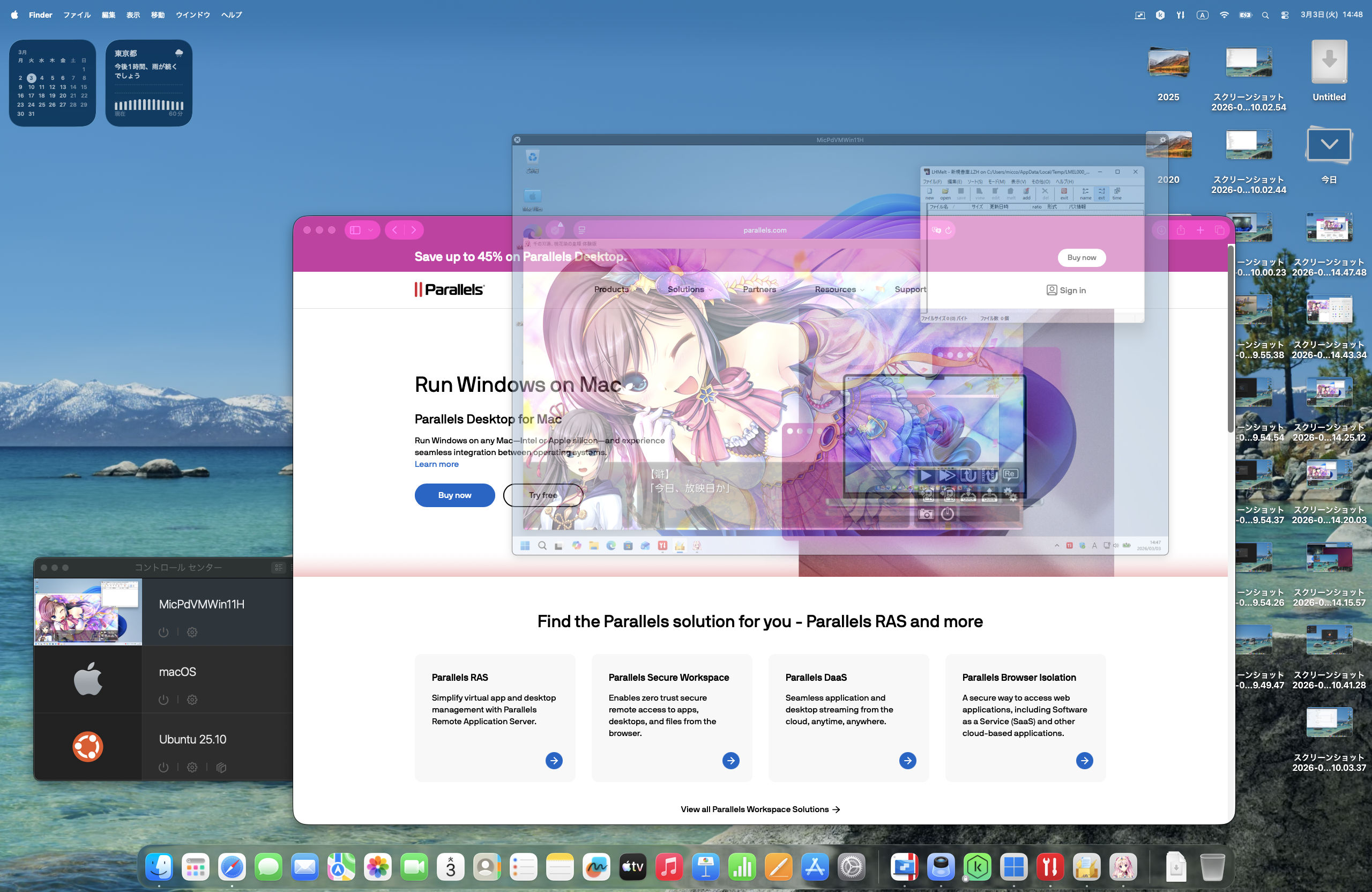
Task: Toggle power for MicPdVMWin11H
Action: [x=163, y=632]
